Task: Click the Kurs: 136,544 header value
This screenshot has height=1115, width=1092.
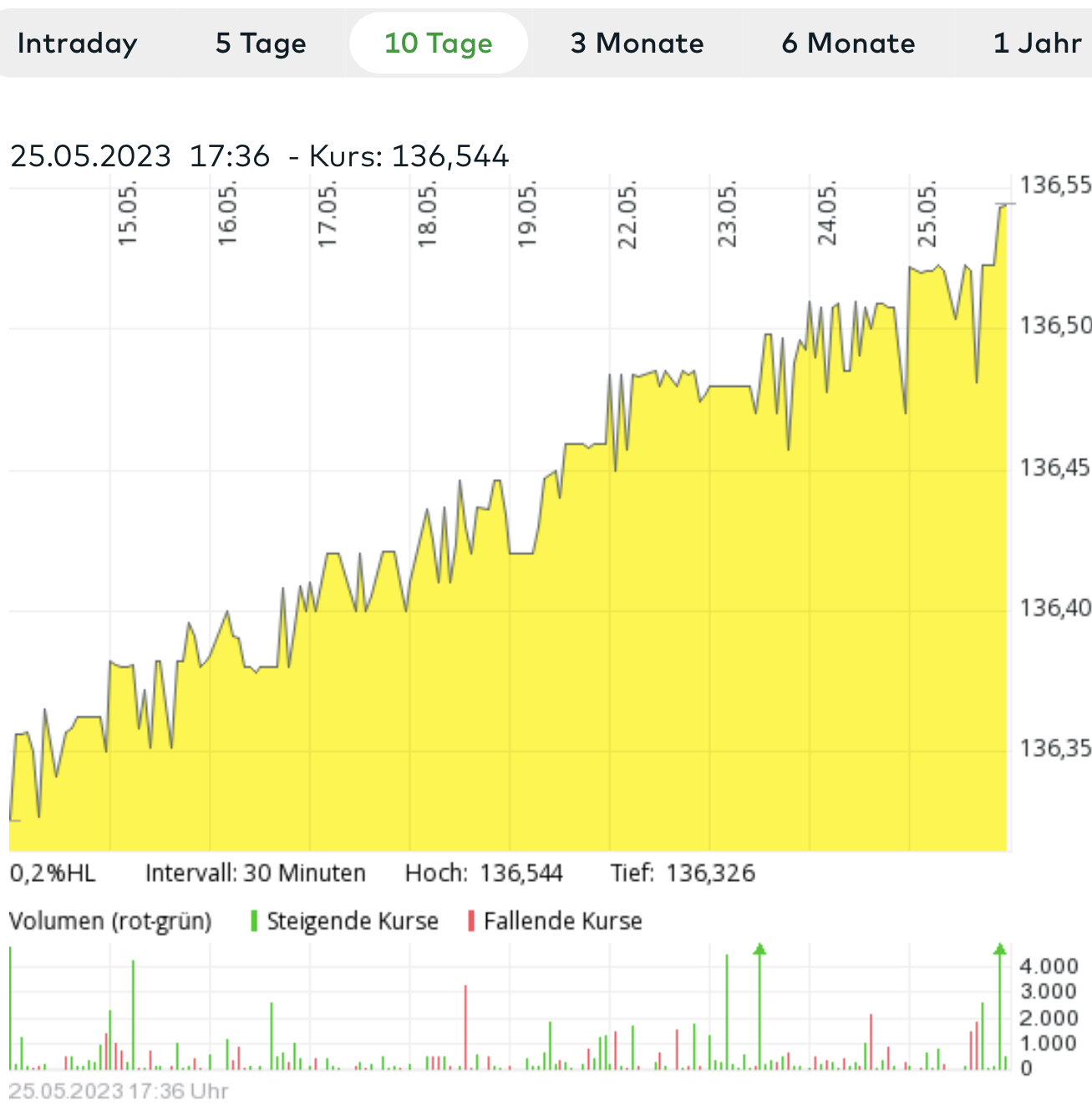Action: [x=409, y=156]
